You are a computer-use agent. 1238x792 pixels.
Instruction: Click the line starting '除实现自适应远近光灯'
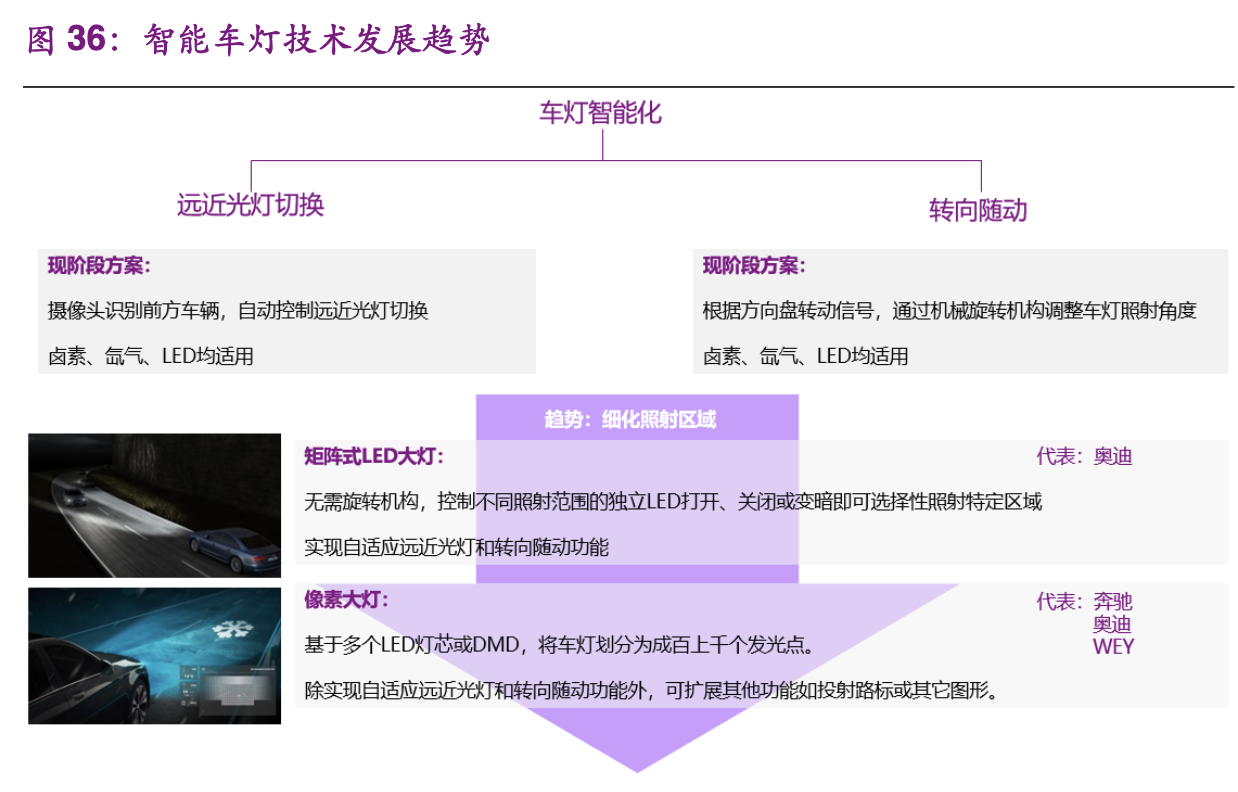651,690
